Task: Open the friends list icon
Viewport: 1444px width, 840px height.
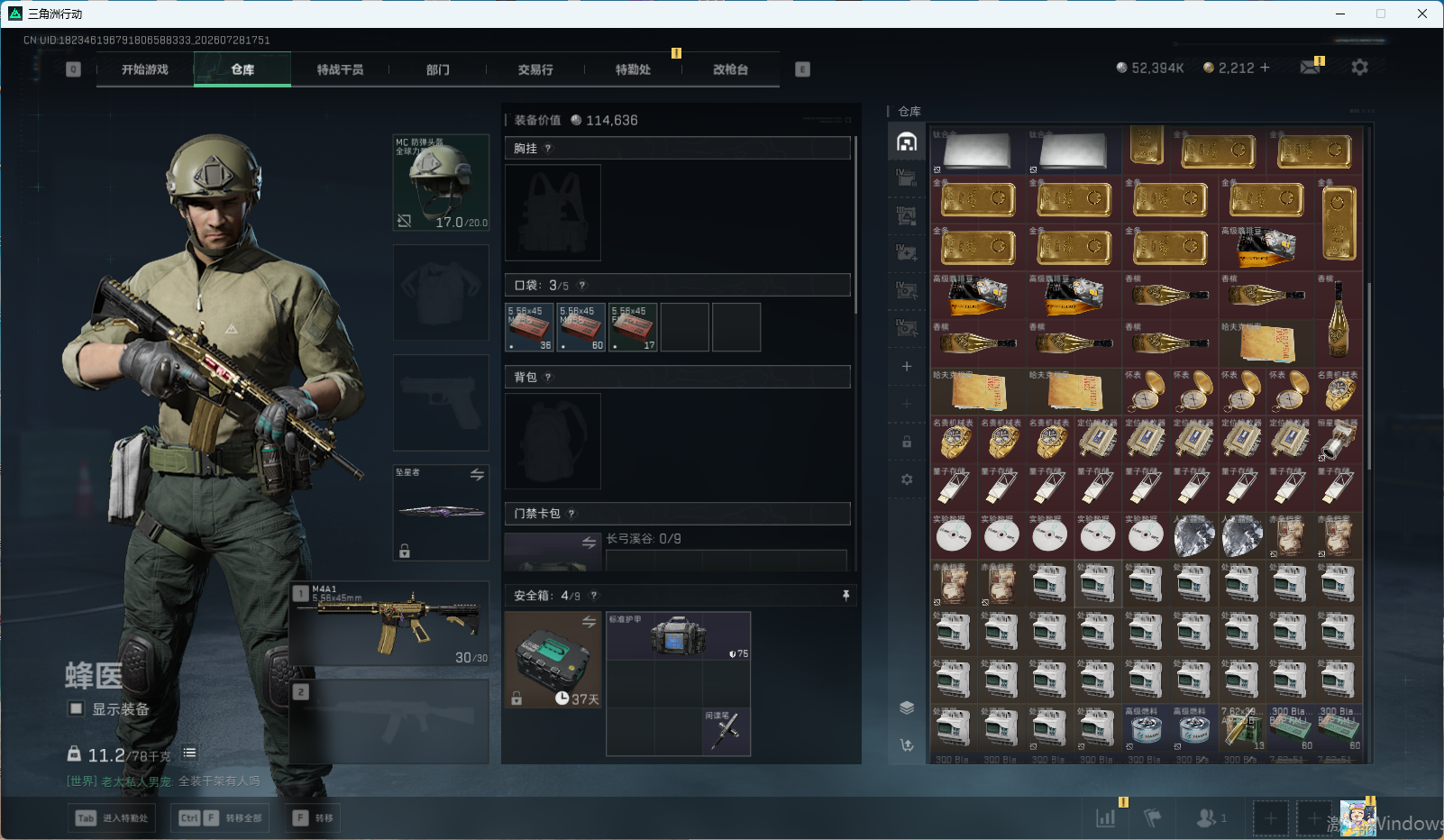Action: (x=1205, y=817)
